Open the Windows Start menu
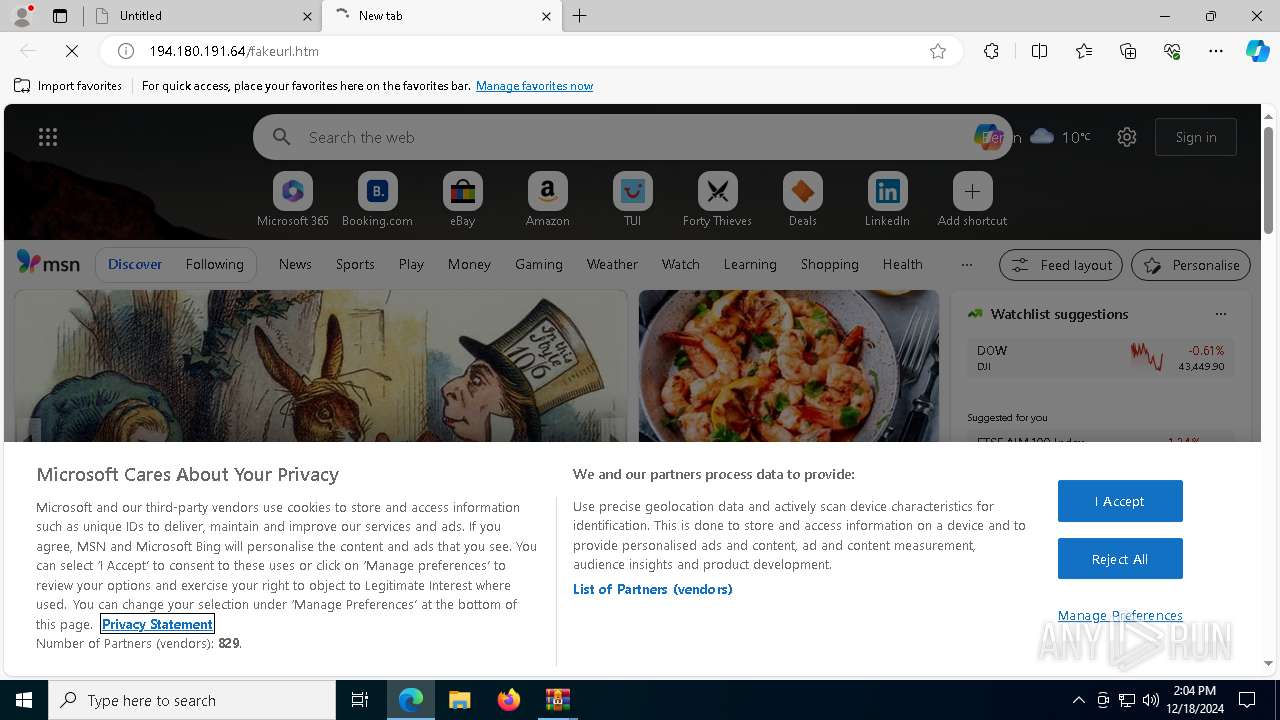This screenshot has height=720, width=1280. pyautogui.click(x=24, y=700)
